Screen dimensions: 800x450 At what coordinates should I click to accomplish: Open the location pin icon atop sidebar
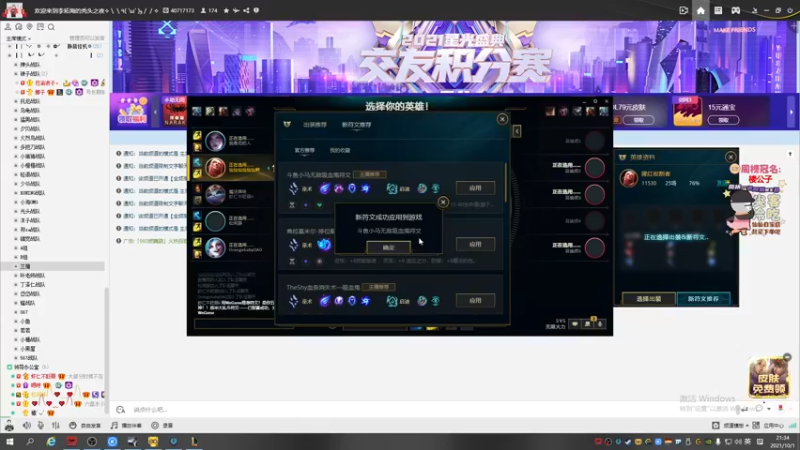click(x=29, y=27)
